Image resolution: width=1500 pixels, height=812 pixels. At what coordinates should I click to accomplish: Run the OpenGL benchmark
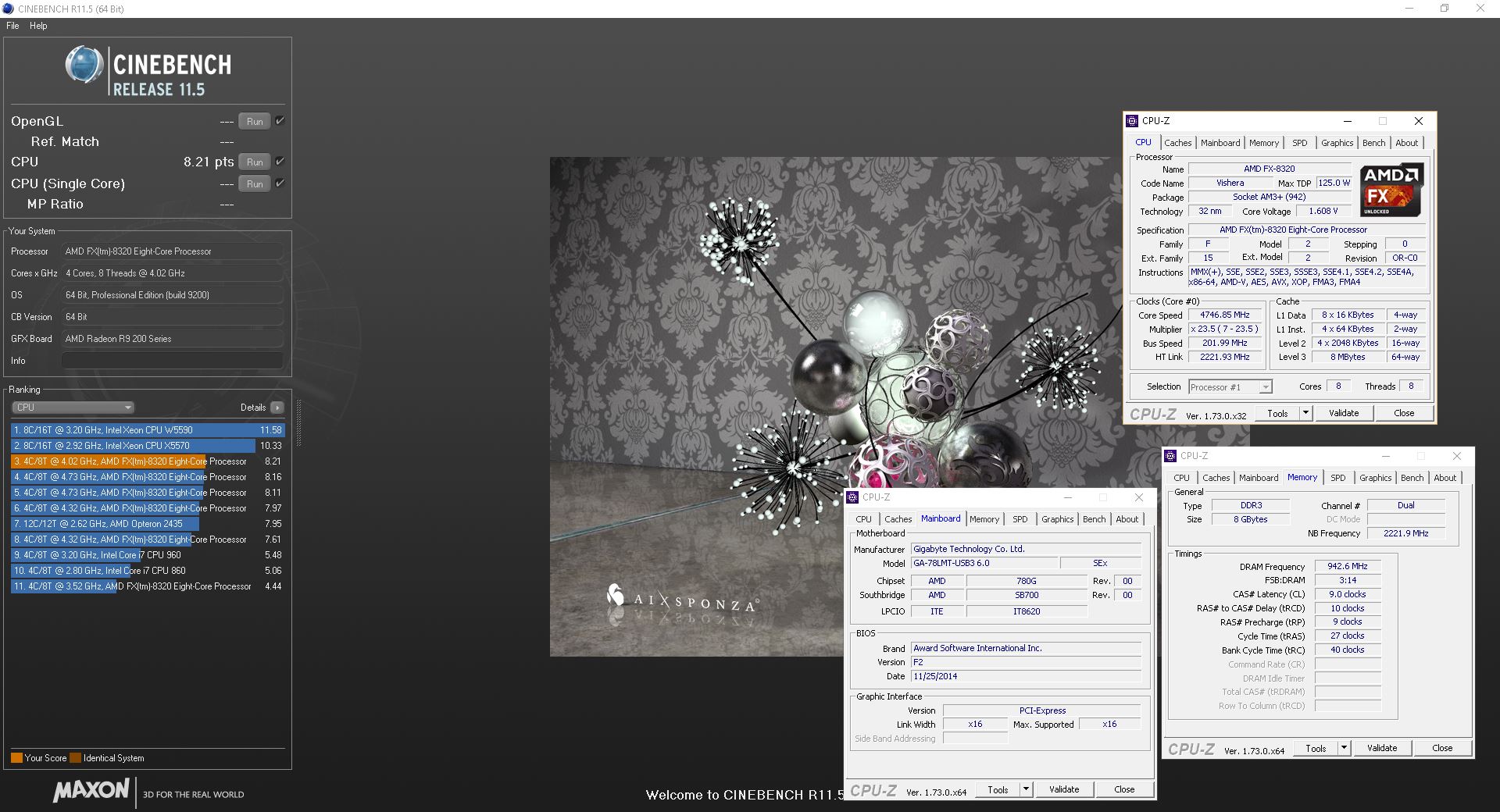[x=255, y=121]
